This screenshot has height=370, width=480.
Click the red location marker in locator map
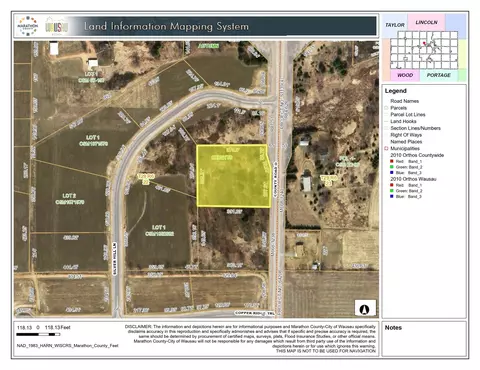pos(424,43)
